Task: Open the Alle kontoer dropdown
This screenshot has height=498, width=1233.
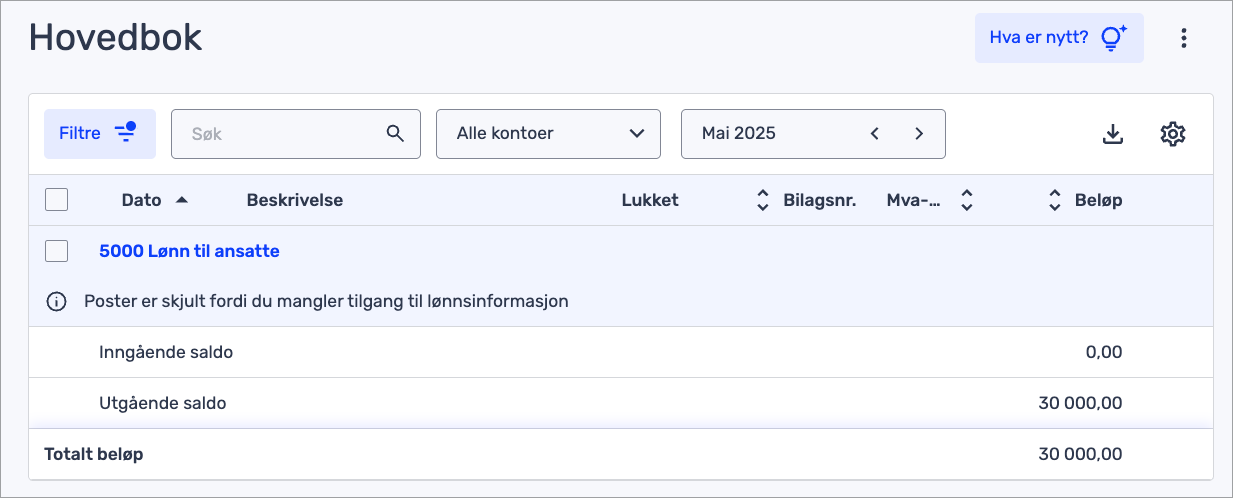Action: click(x=548, y=134)
